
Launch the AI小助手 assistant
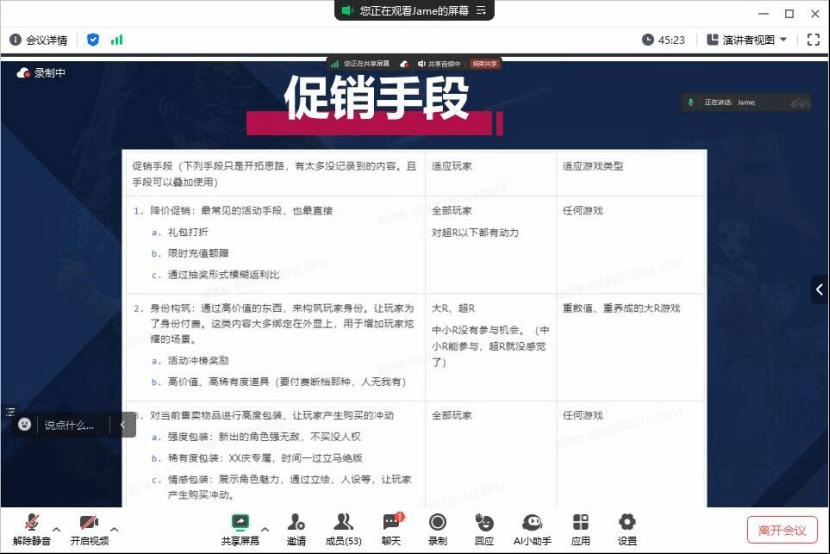tap(532, 527)
